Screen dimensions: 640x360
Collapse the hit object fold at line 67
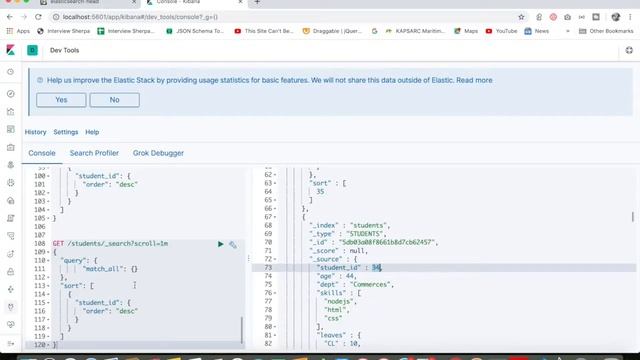coord(275,217)
